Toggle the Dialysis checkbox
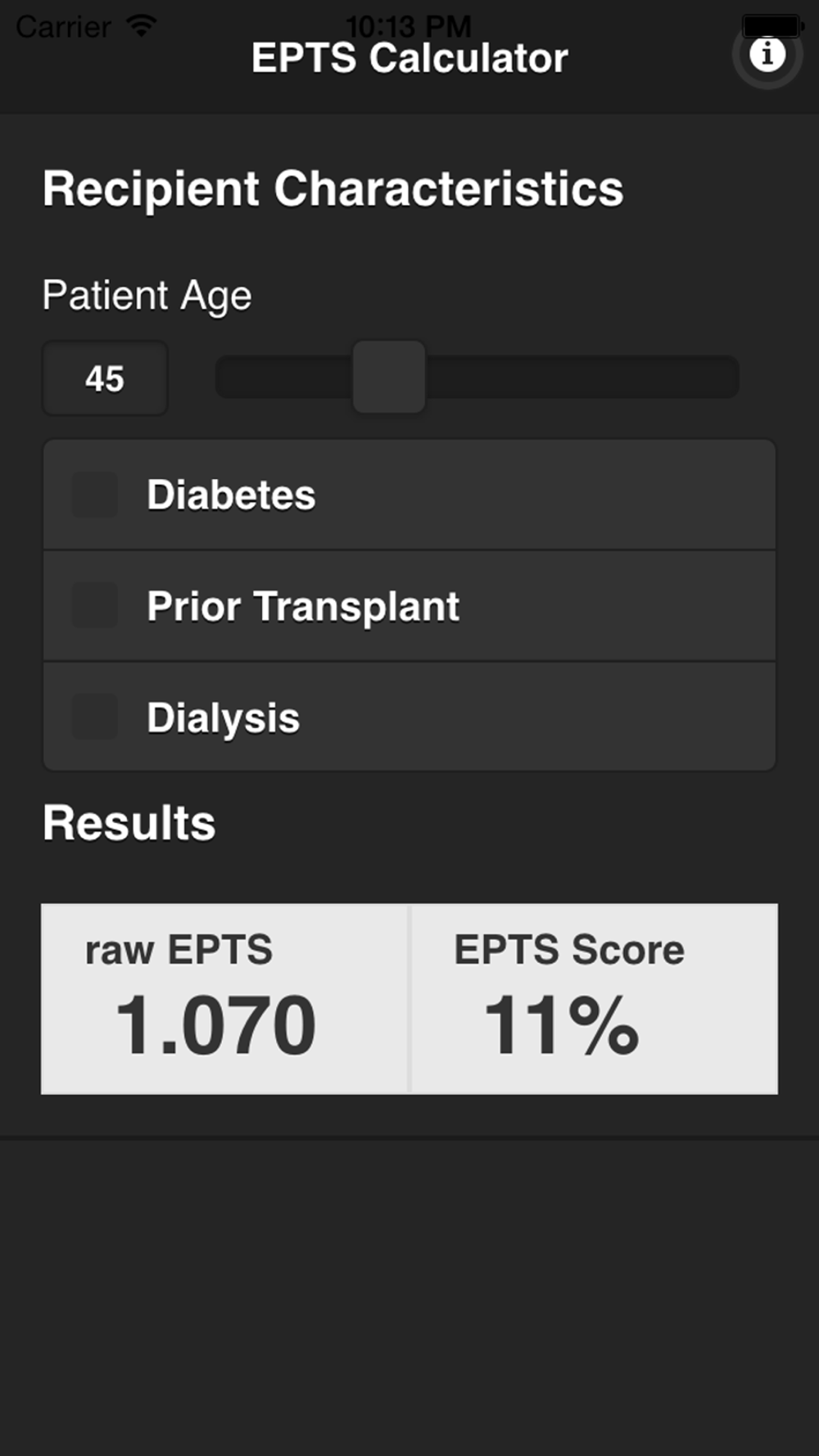 click(x=94, y=717)
